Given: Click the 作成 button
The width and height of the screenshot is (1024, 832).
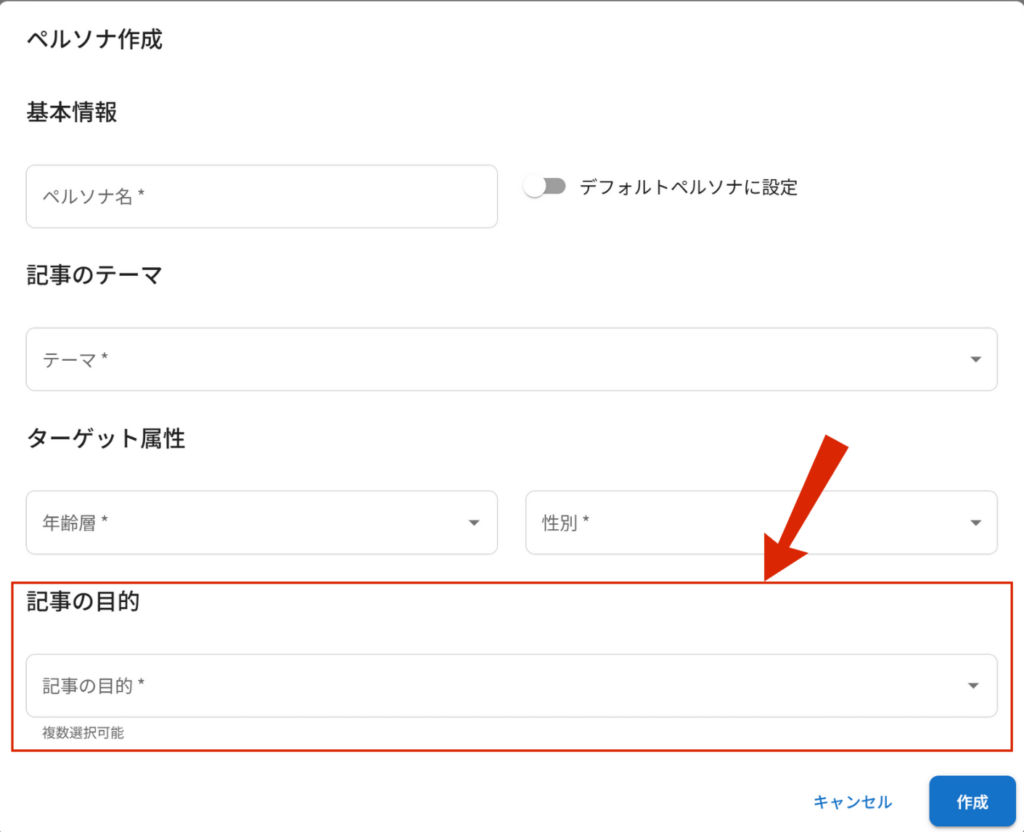Looking at the screenshot, I should pyautogui.click(x=972, y=802).
